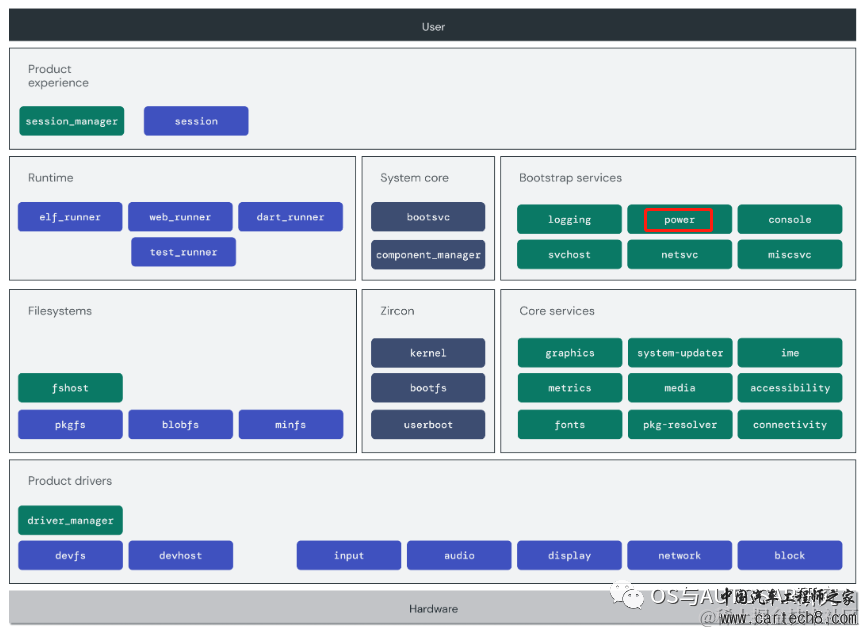Click the Hardware label in bottom bar
The image size is (866, 634).
click(x=433, y=609)
